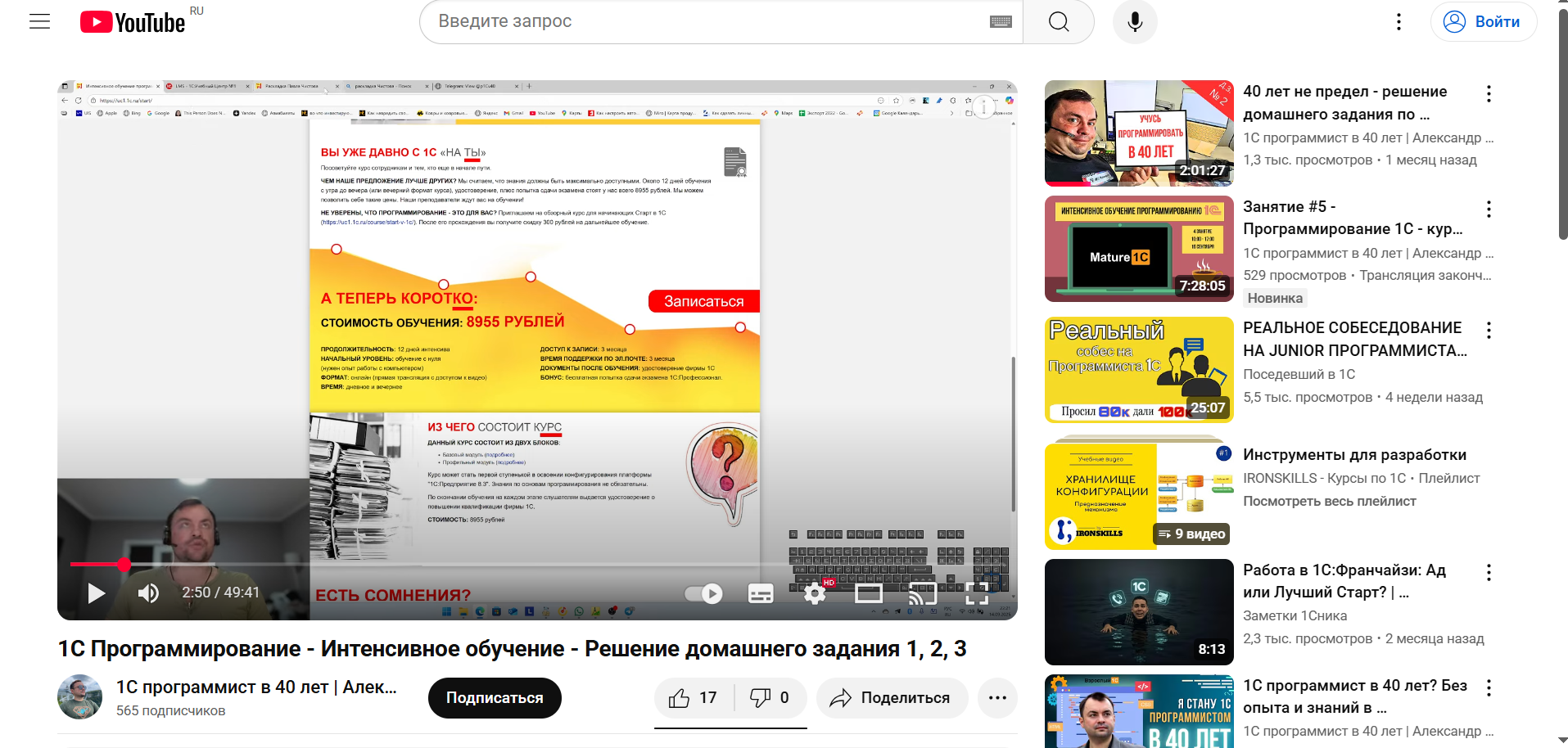
Task: Open the channel avatar under the video
Action: tap(79, 697)
